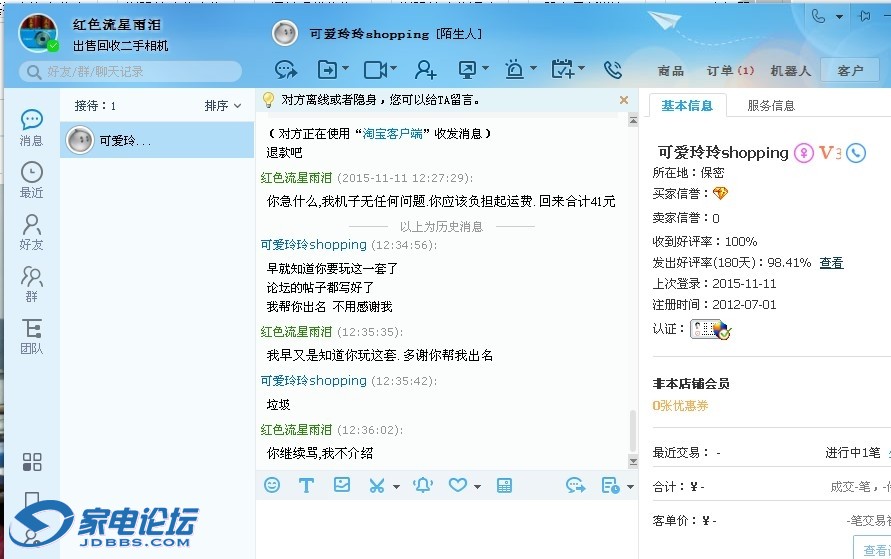Select the 可爱玲... conversation in the list

coord(157,140)
